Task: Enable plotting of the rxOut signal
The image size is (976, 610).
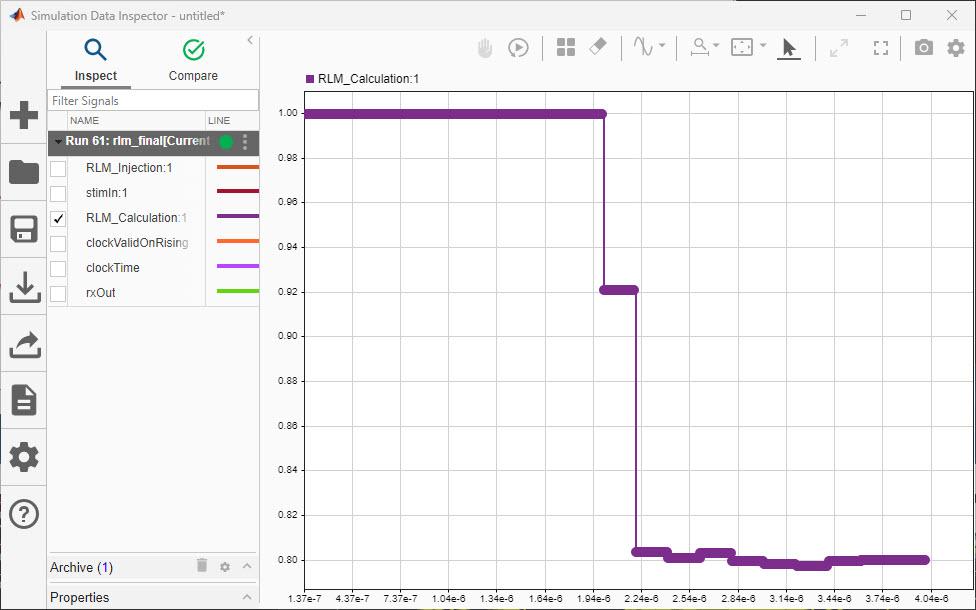Action: [57, 292]
